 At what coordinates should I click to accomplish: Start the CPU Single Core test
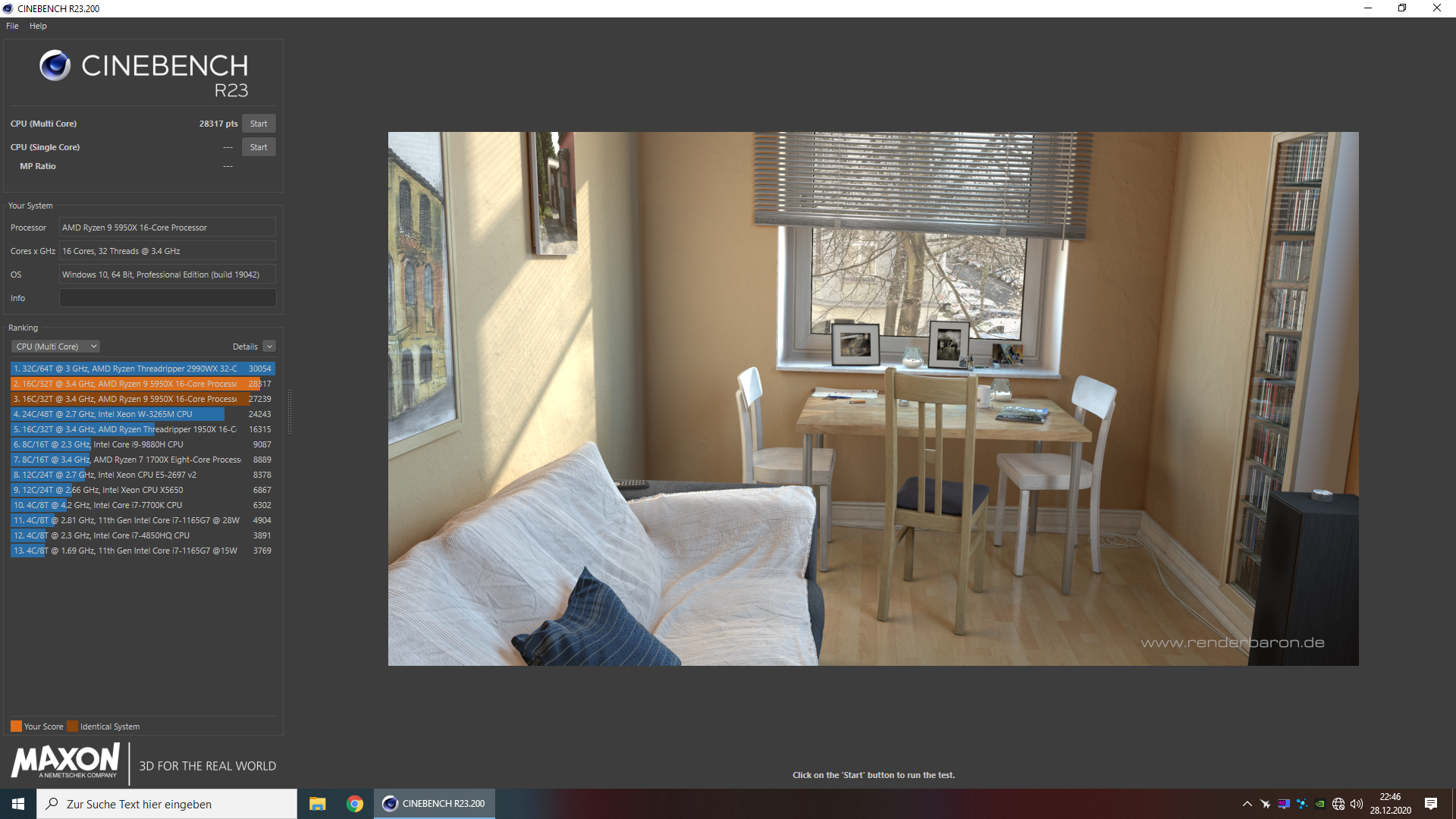(259, 147)
